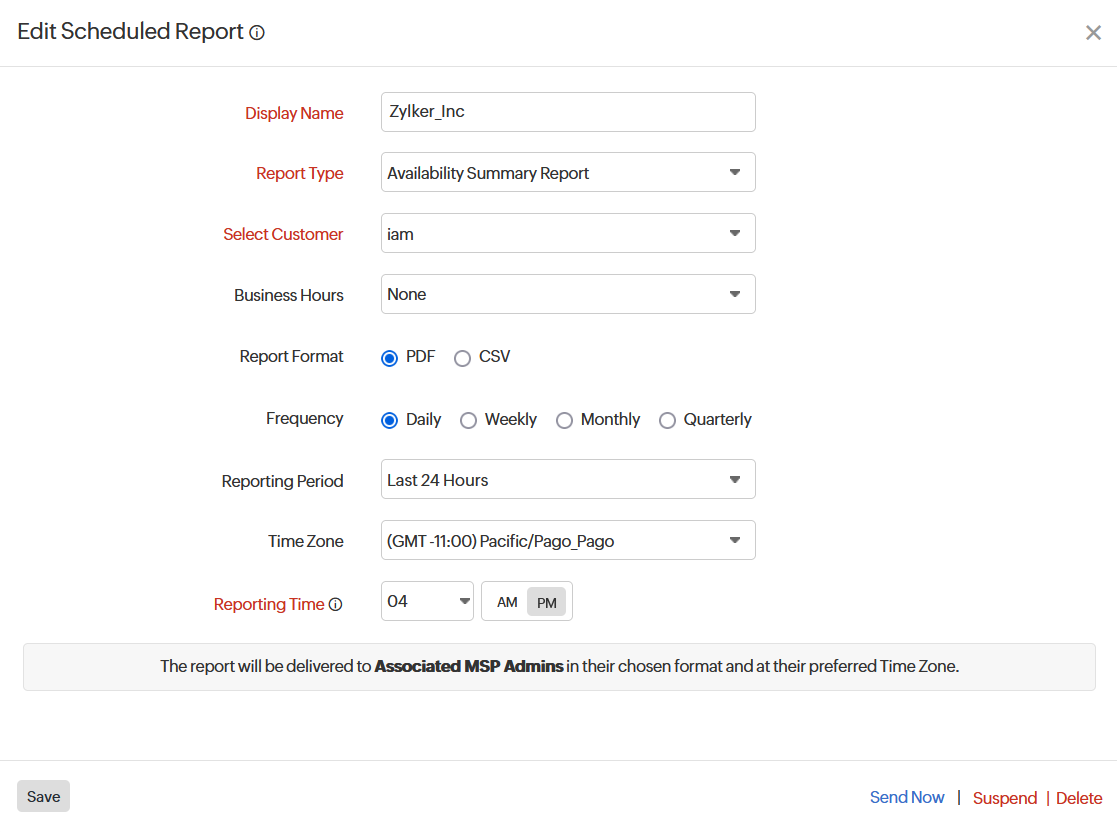
Task: Click the info icon beside Edit Scheduled Report
Action: [257, 32]
